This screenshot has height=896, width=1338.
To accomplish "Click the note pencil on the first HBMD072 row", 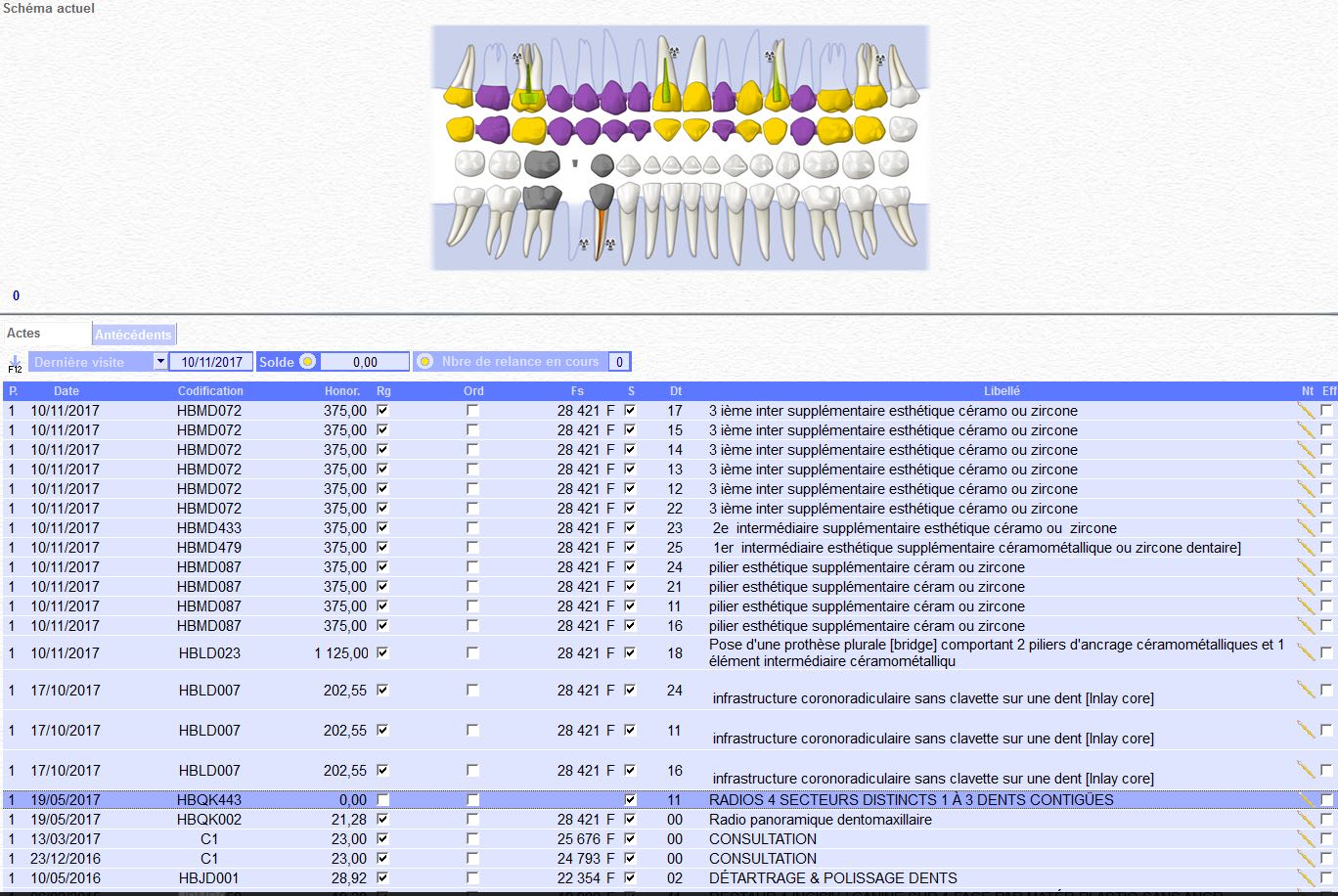I will [1305, 410].
